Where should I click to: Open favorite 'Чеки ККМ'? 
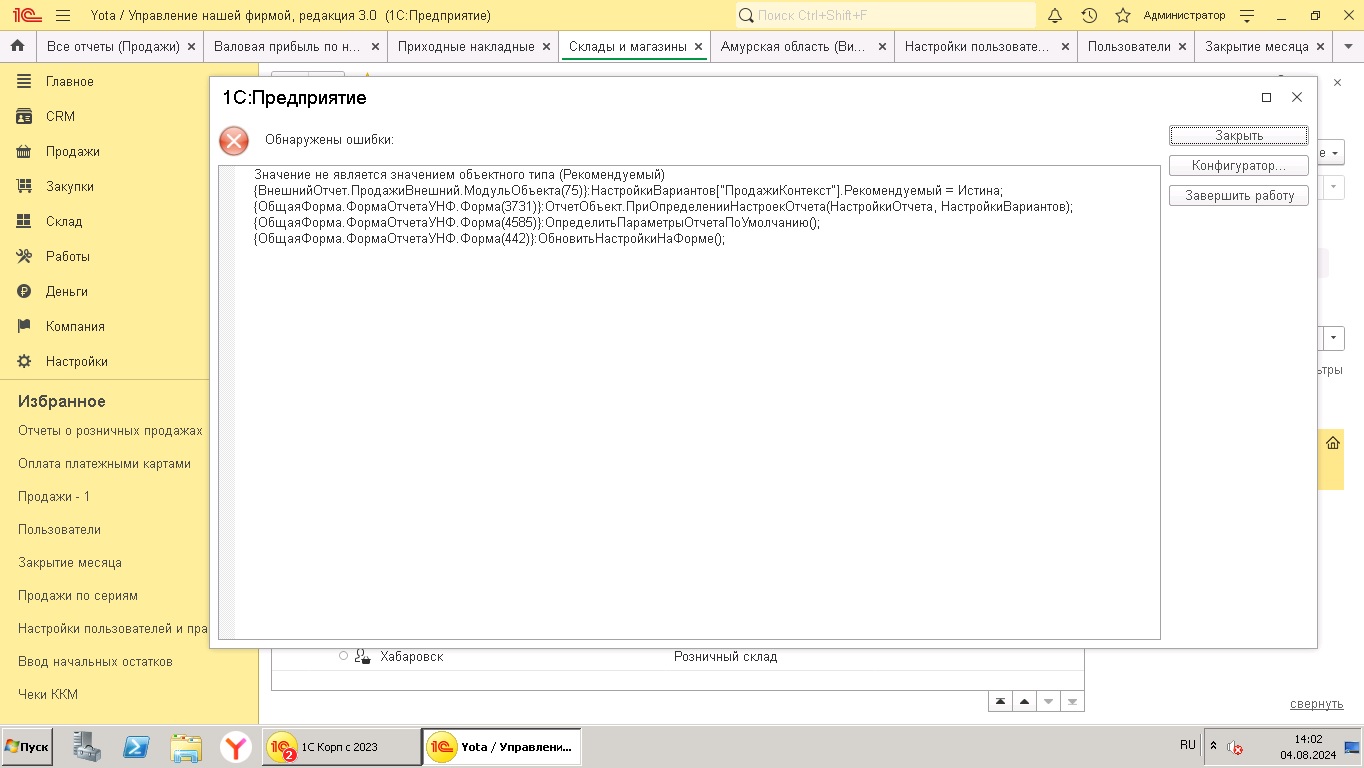(48, 695)
